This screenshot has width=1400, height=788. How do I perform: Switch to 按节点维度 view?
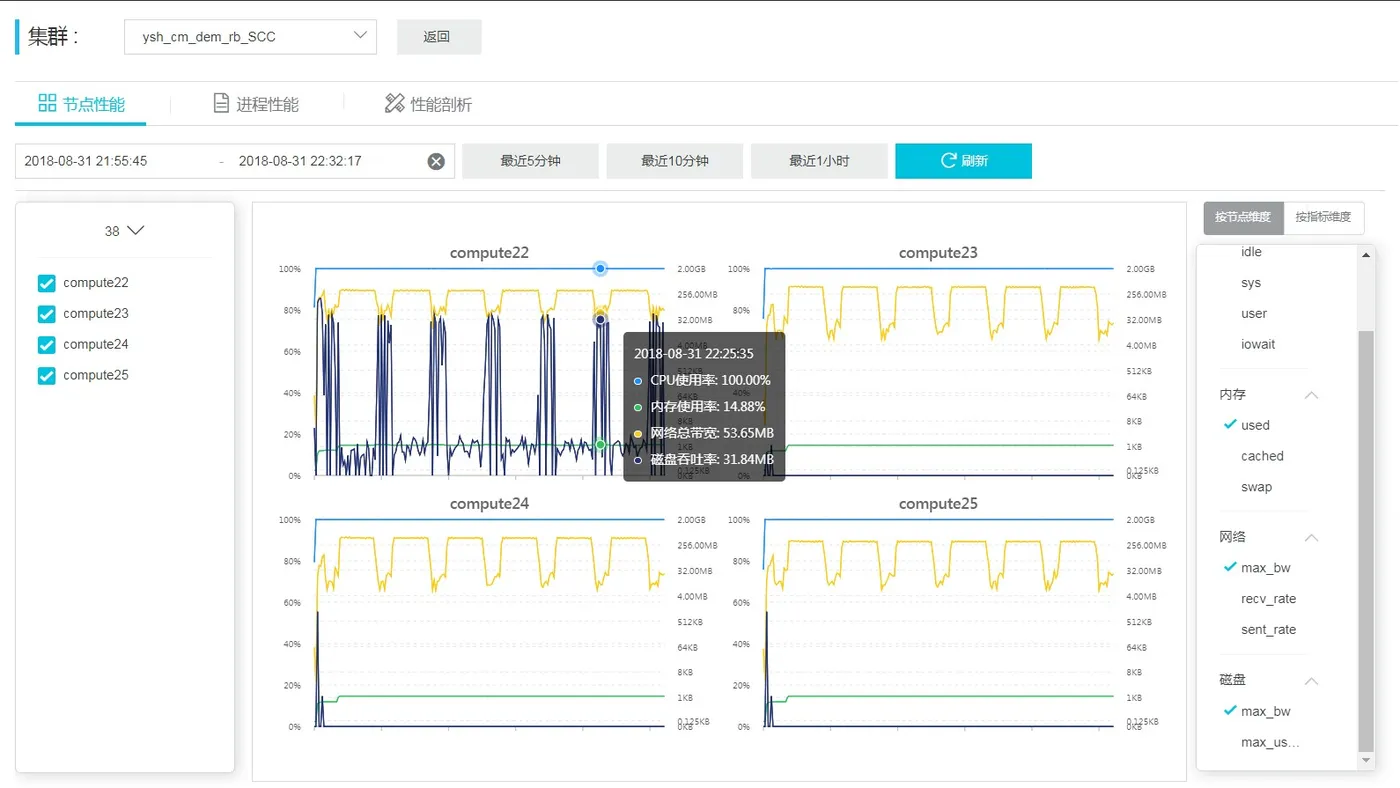1243,217
